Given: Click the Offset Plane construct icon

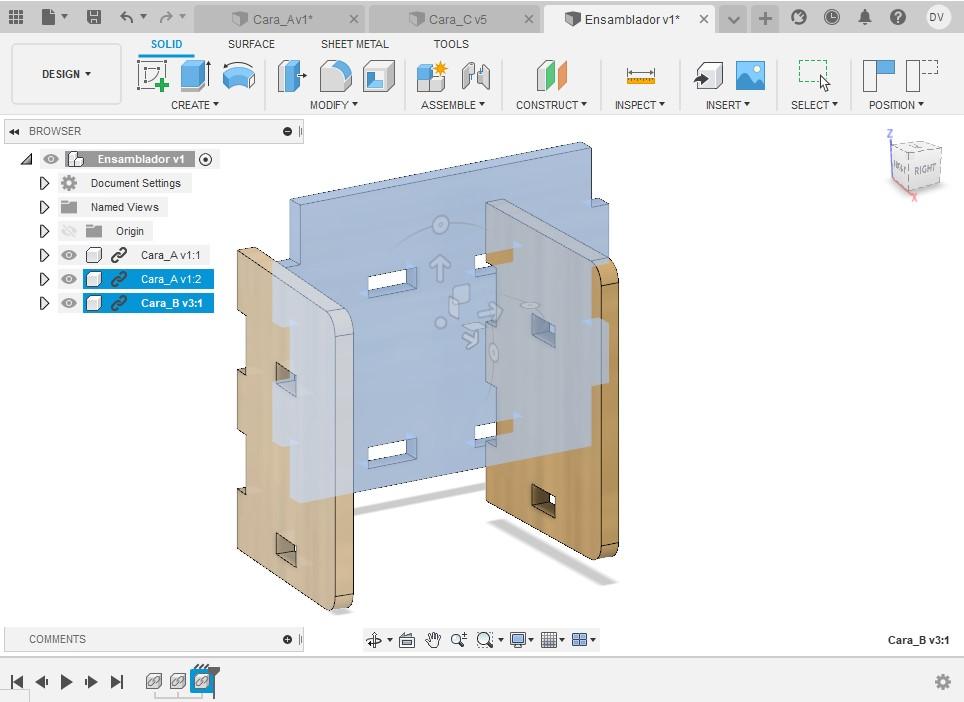Looking at the screenshot, I should 551,76.
